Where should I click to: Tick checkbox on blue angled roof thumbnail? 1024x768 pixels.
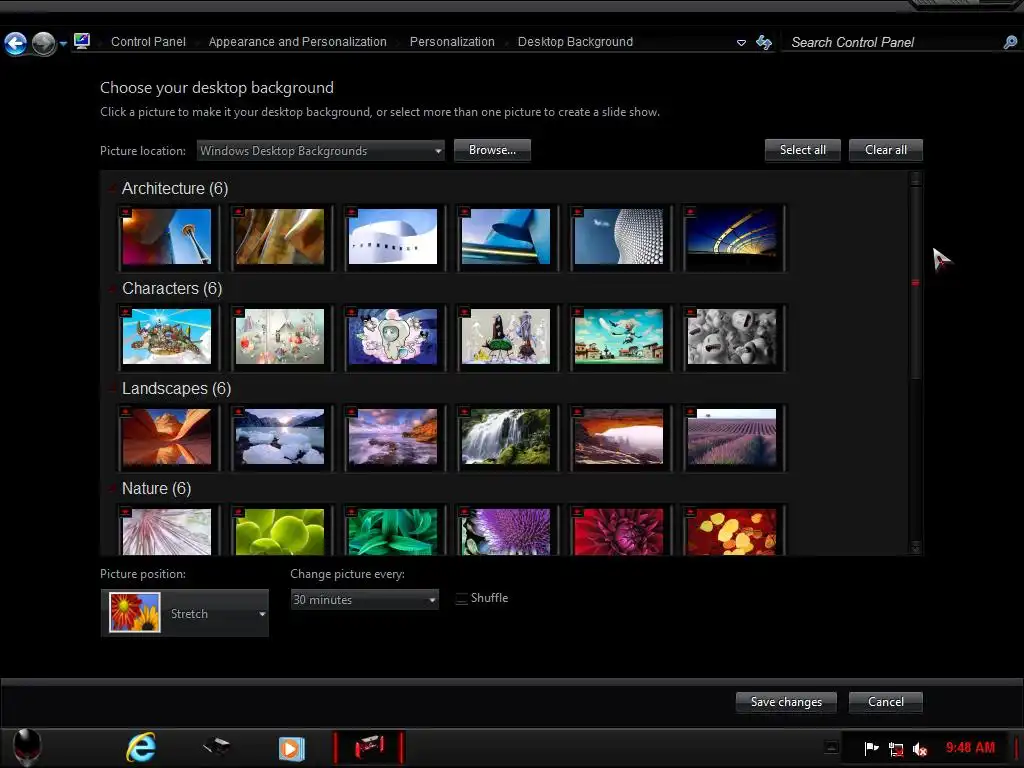click(x=465, y=212)
